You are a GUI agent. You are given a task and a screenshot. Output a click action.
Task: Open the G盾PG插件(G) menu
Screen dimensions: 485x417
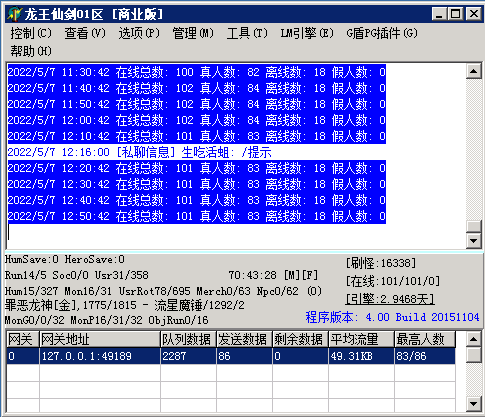(382, 33)
